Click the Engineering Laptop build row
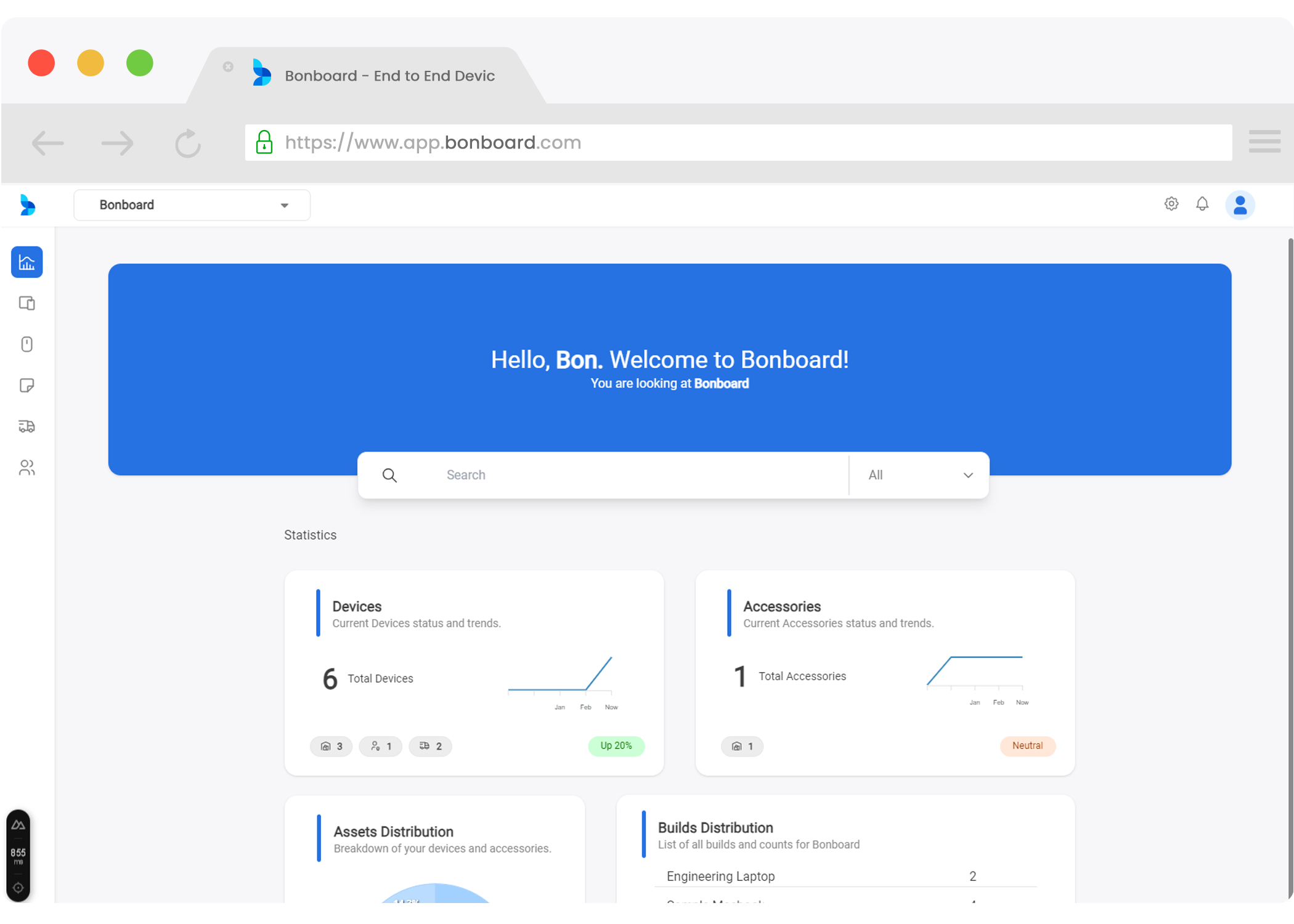 pyautogui.click(x=845, y=876)
